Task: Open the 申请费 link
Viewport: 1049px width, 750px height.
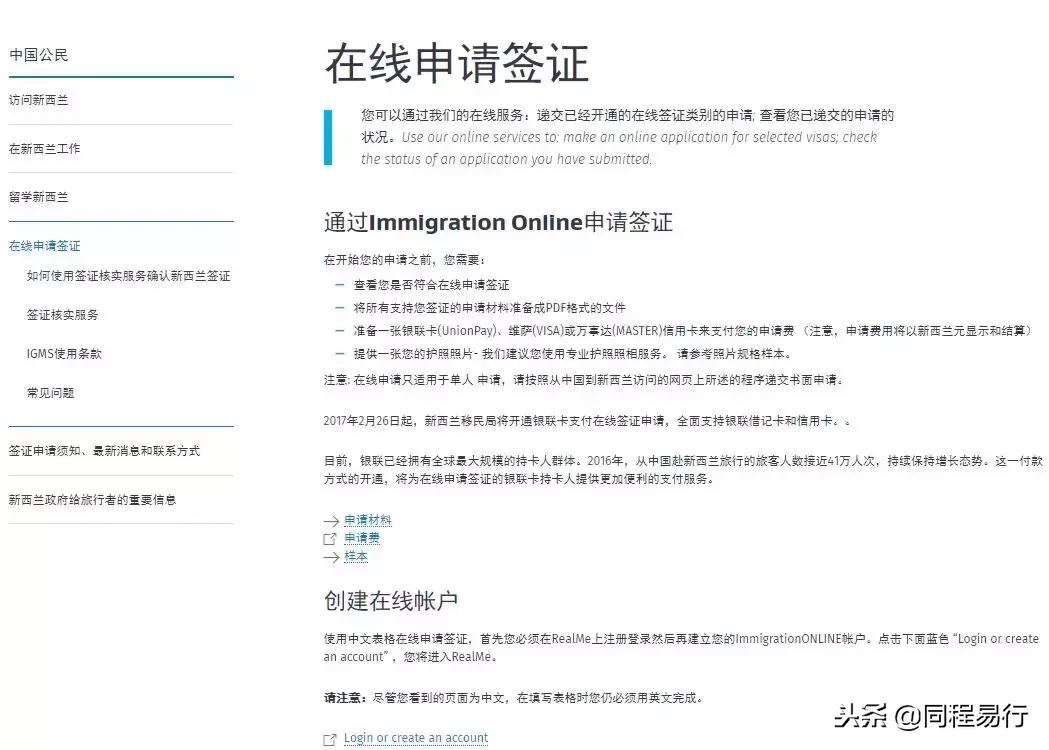Action: (360, 538)
